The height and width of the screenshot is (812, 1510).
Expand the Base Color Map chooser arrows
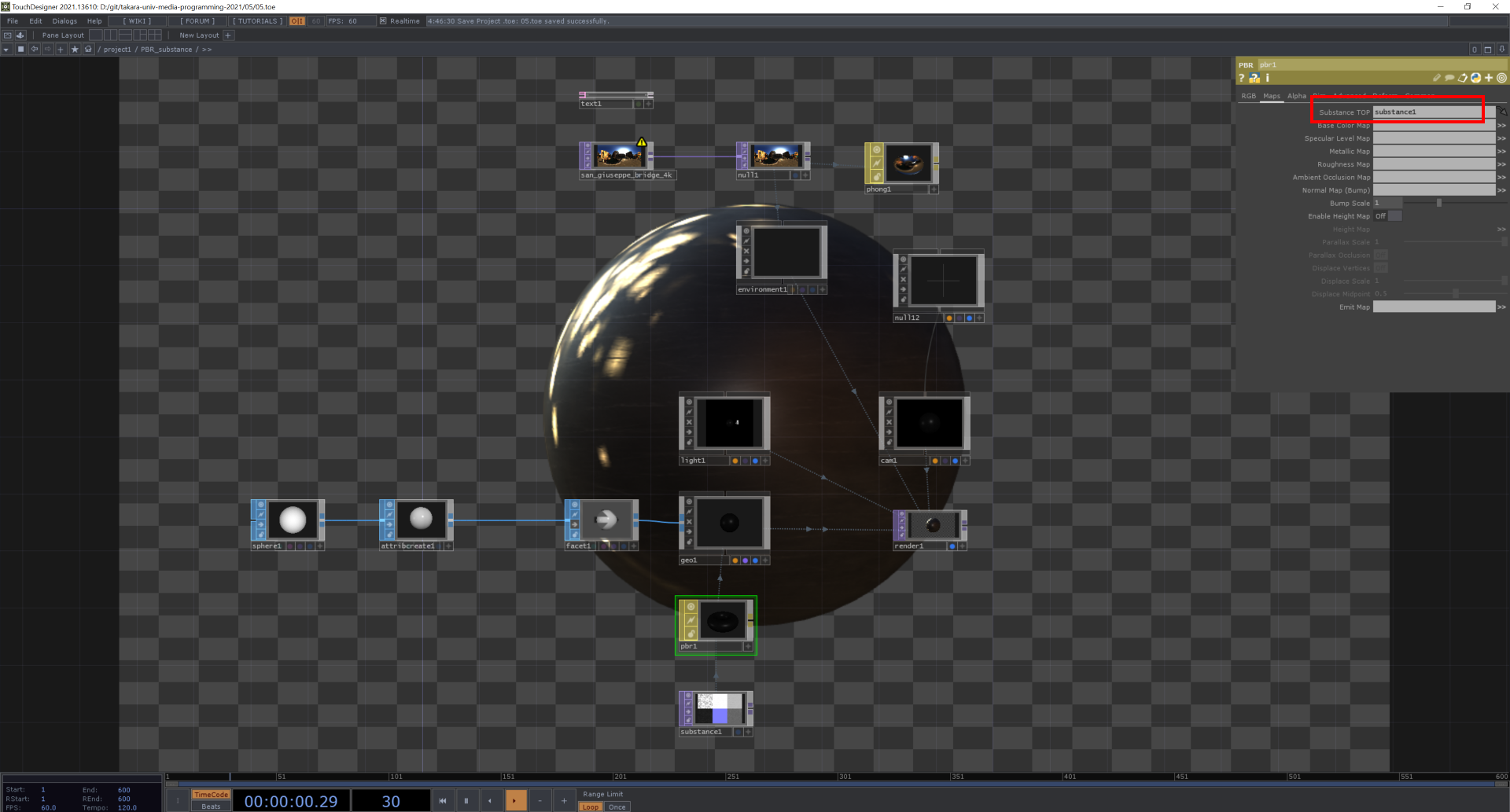click(x=1501, y=126)
